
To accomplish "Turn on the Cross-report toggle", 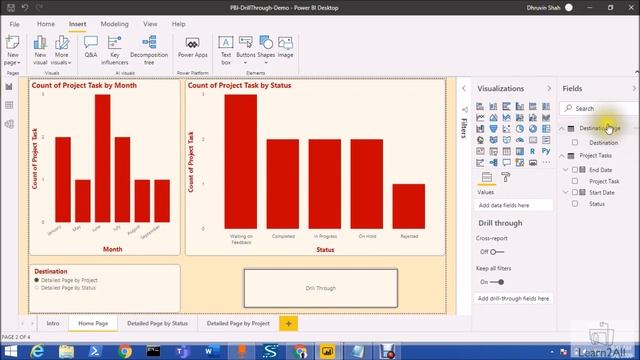I will (497, 252).
